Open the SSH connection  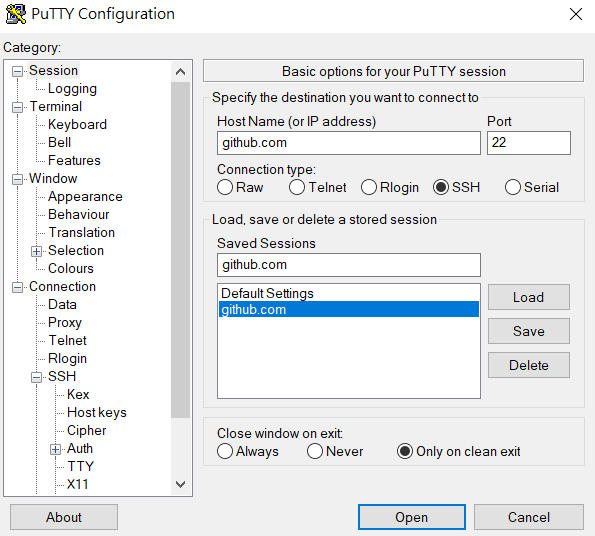pyautogui.click(x=412, y=517)
